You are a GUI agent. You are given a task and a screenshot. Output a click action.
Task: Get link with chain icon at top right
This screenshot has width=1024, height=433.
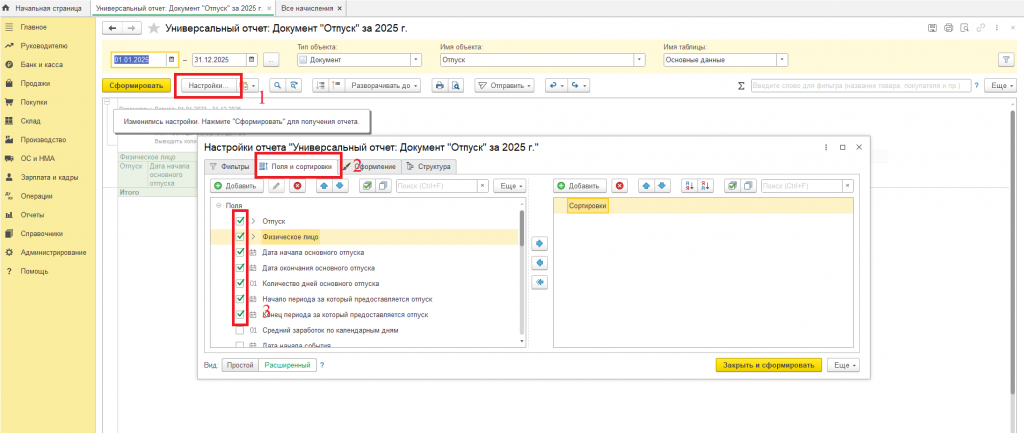(981, 28)
